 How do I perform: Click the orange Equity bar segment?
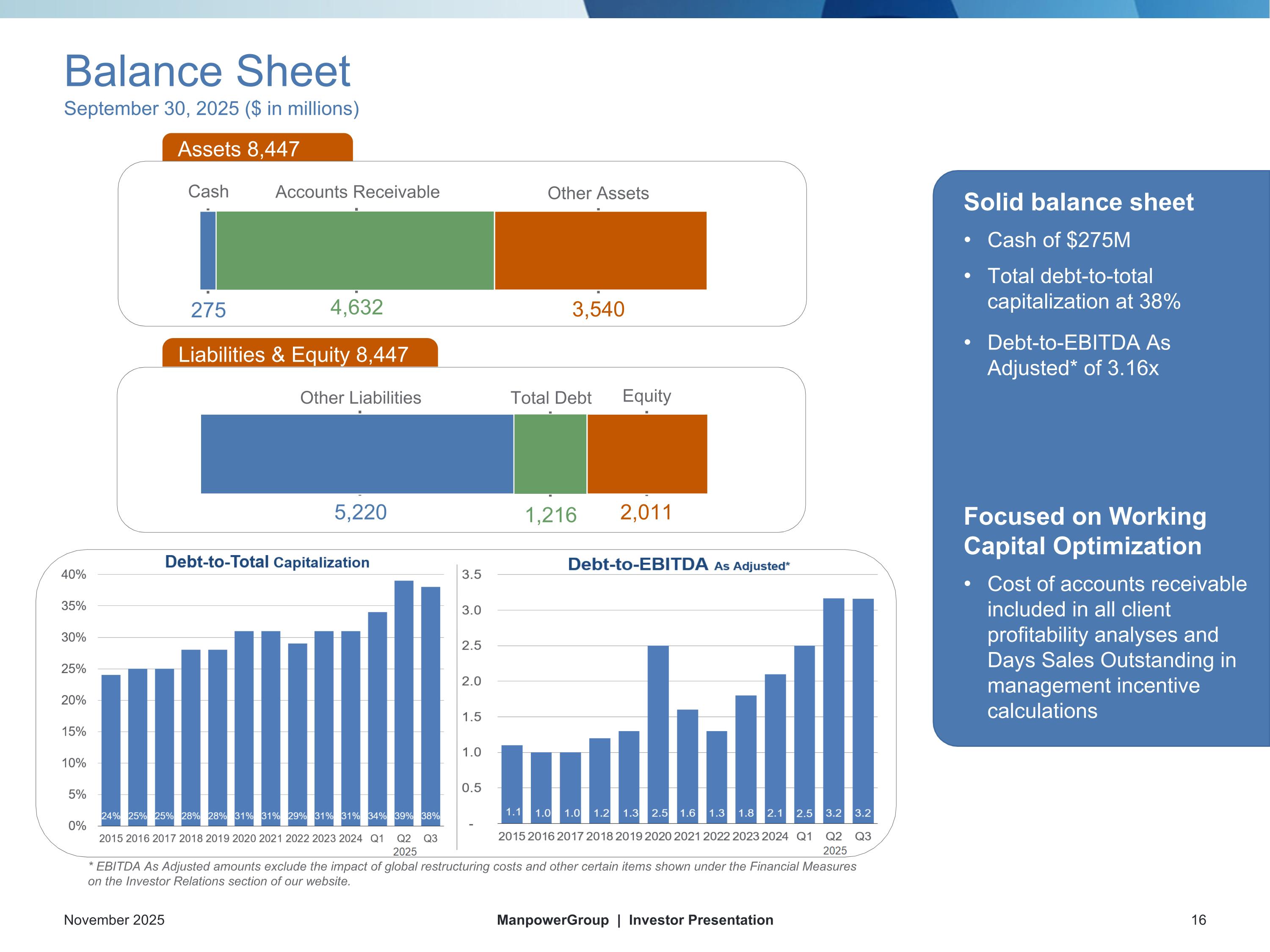(x=647, y=454)
